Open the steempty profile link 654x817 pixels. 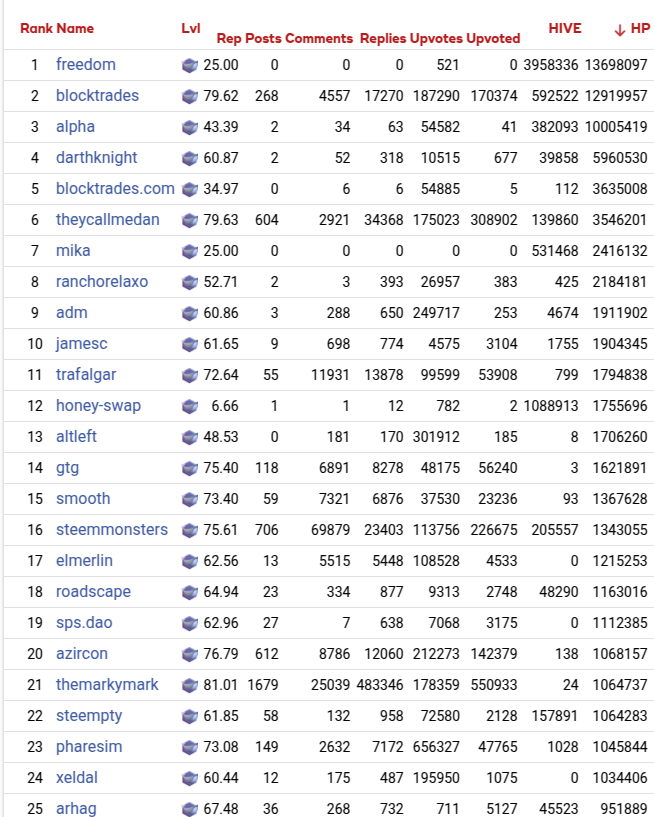(x=89, y=716)
